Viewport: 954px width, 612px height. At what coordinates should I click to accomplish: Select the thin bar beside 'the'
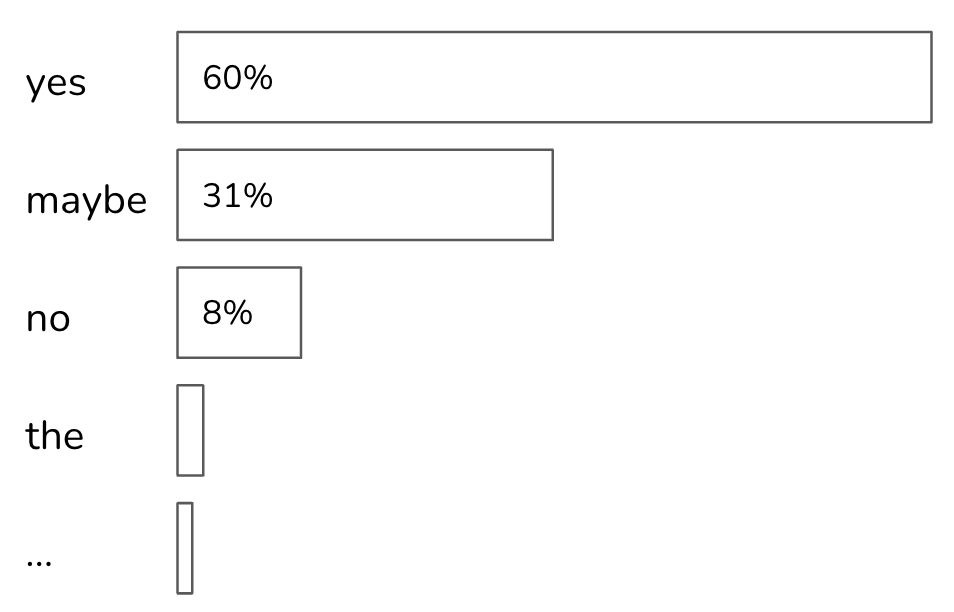pos(190,430)
